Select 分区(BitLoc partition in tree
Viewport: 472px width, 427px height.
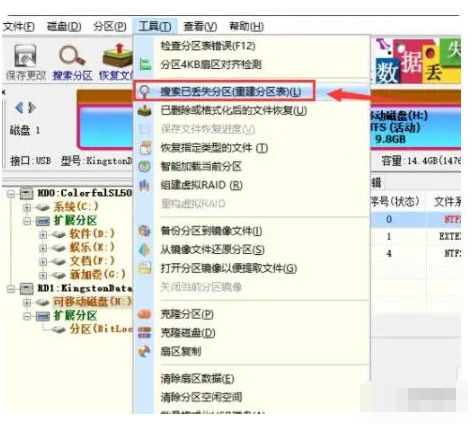101,329
